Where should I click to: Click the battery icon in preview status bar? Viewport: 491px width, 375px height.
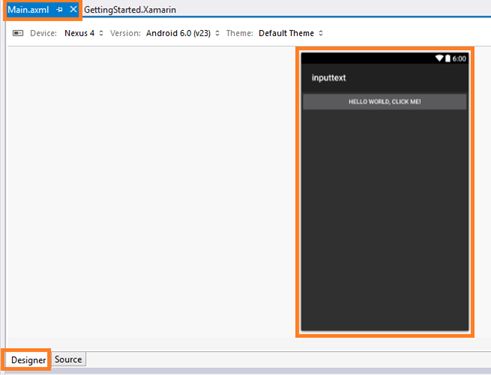(448, 58)
